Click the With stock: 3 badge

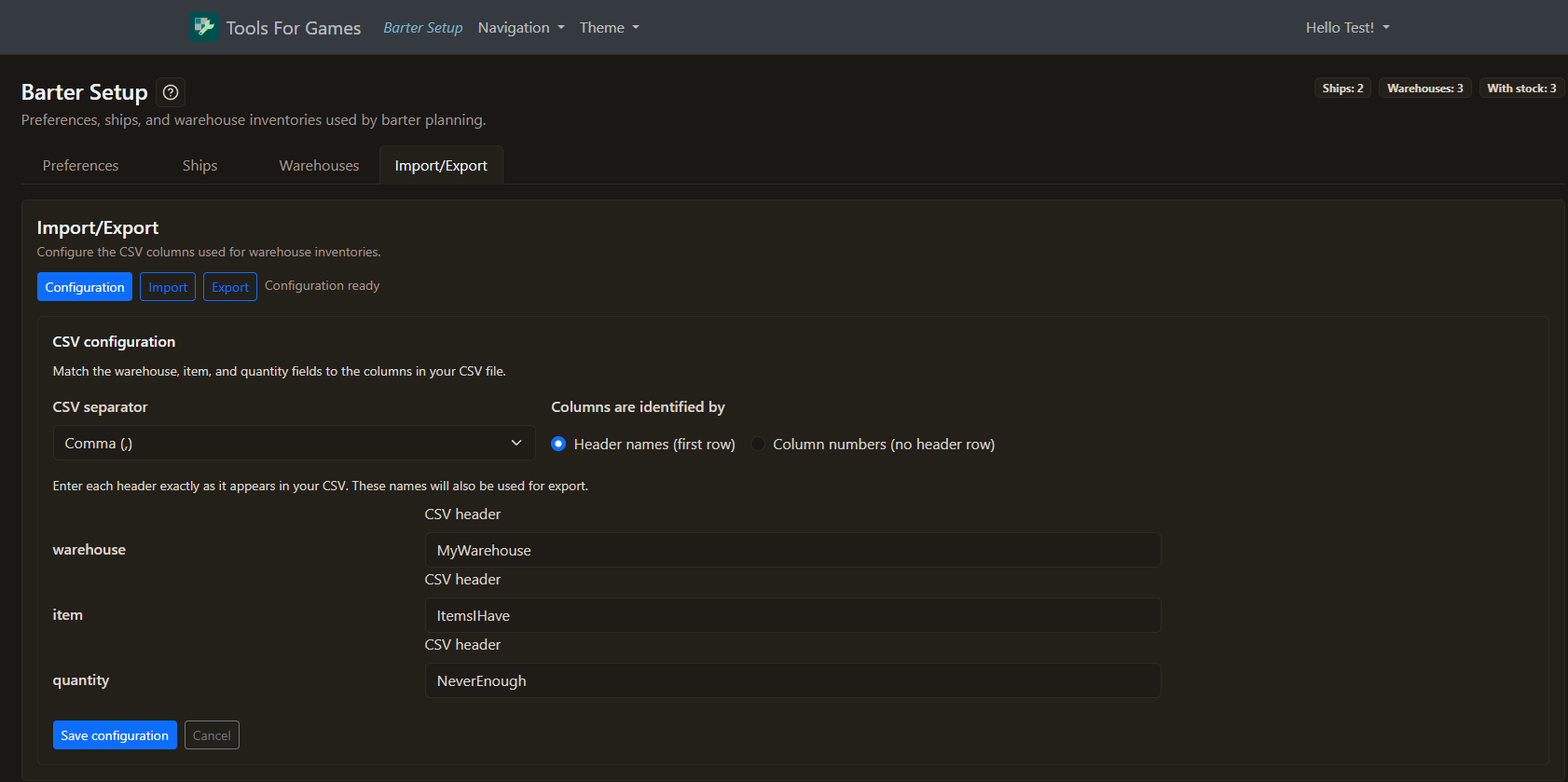point(1521,89)
